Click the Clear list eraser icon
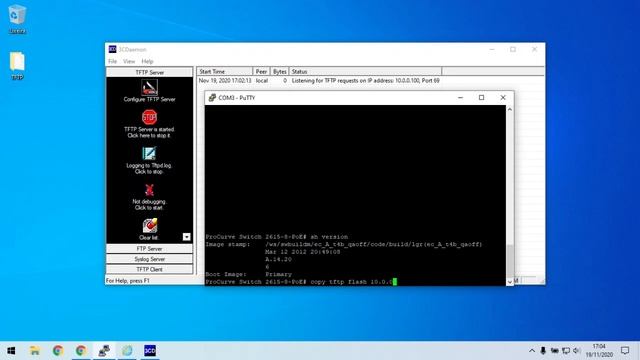The width and height of the screenshot is (640, 360). (x=149, y=226)
